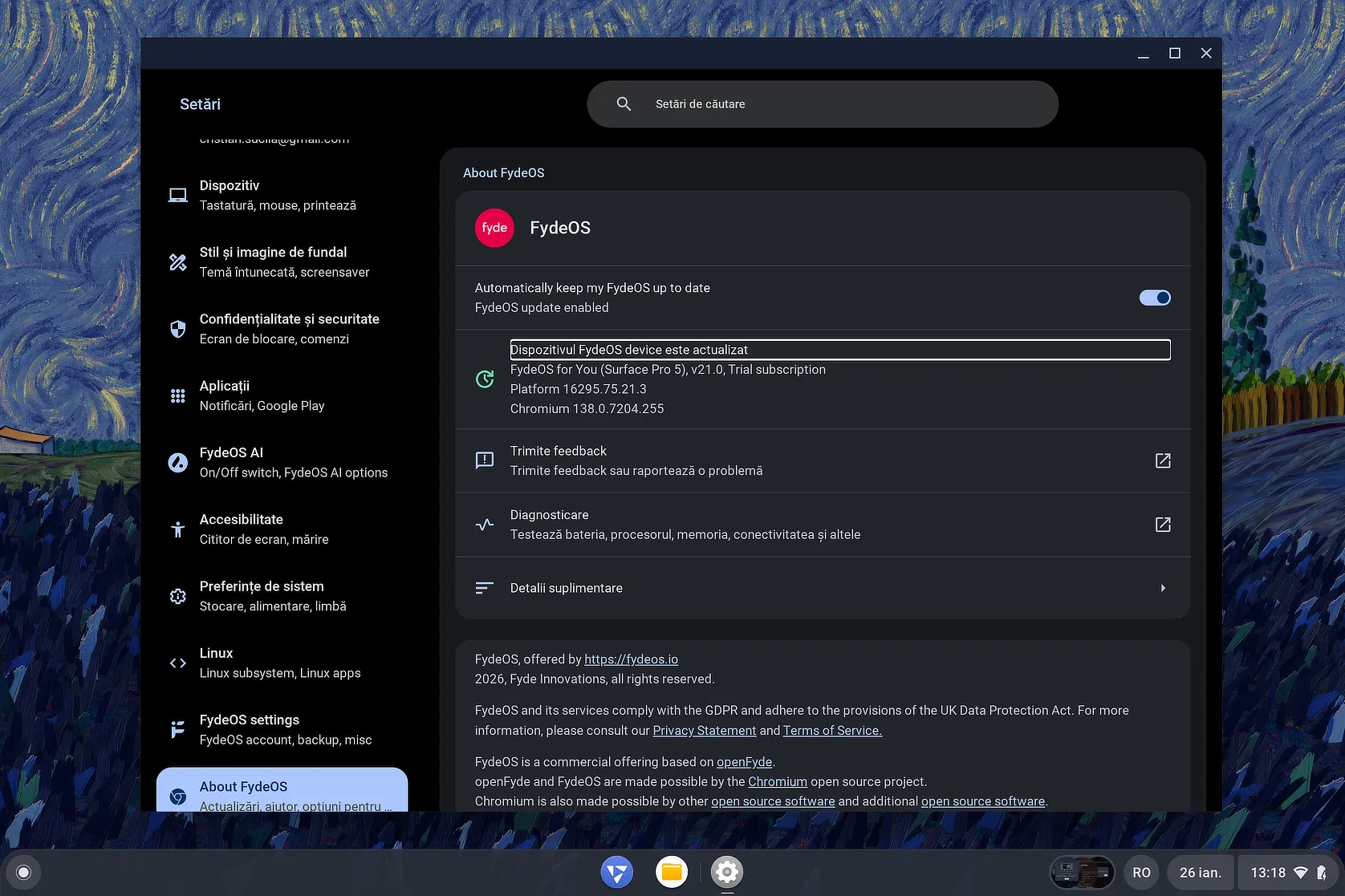Viewport: 1345px width, 896px height.
Task: Click the Aplicații grid icon
Action: coord(178,395)
